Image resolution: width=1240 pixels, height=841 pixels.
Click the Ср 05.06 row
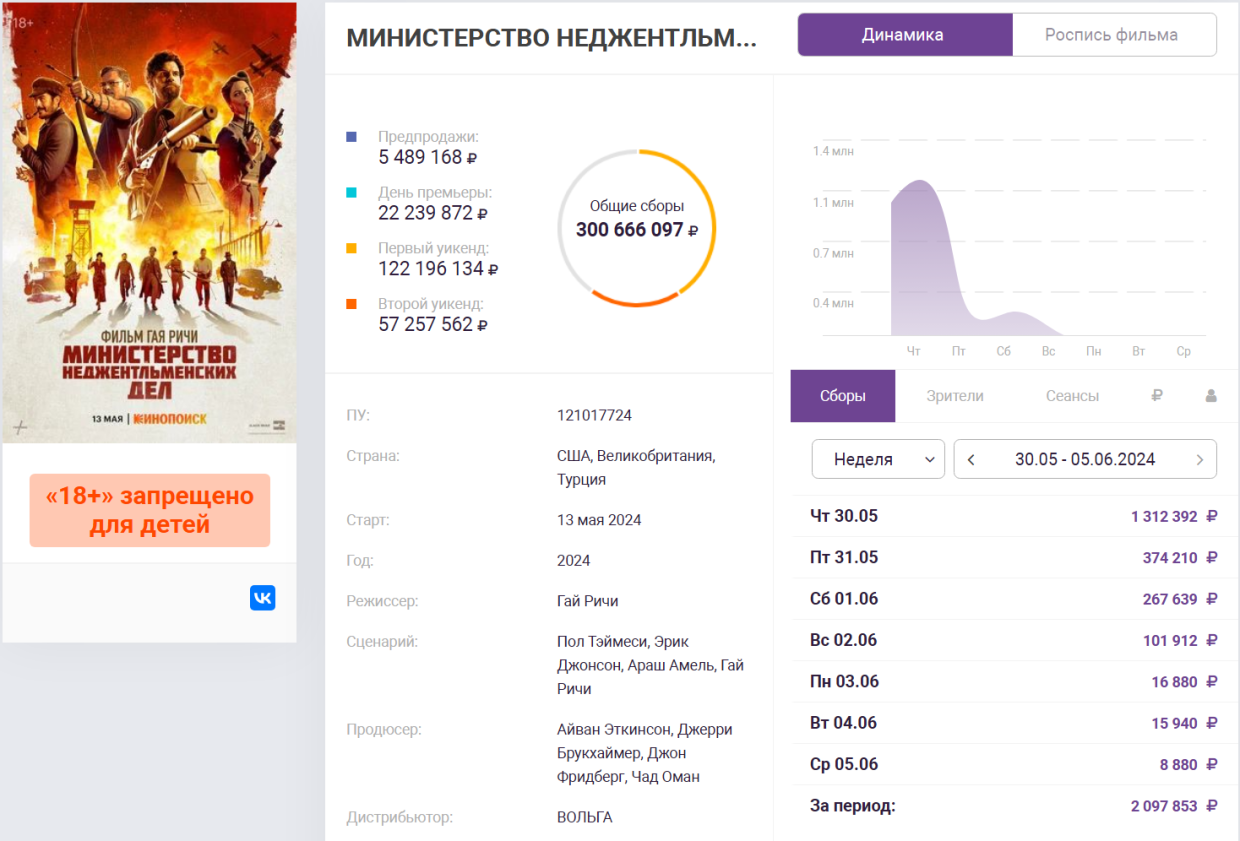click(x=1014, y=765)
